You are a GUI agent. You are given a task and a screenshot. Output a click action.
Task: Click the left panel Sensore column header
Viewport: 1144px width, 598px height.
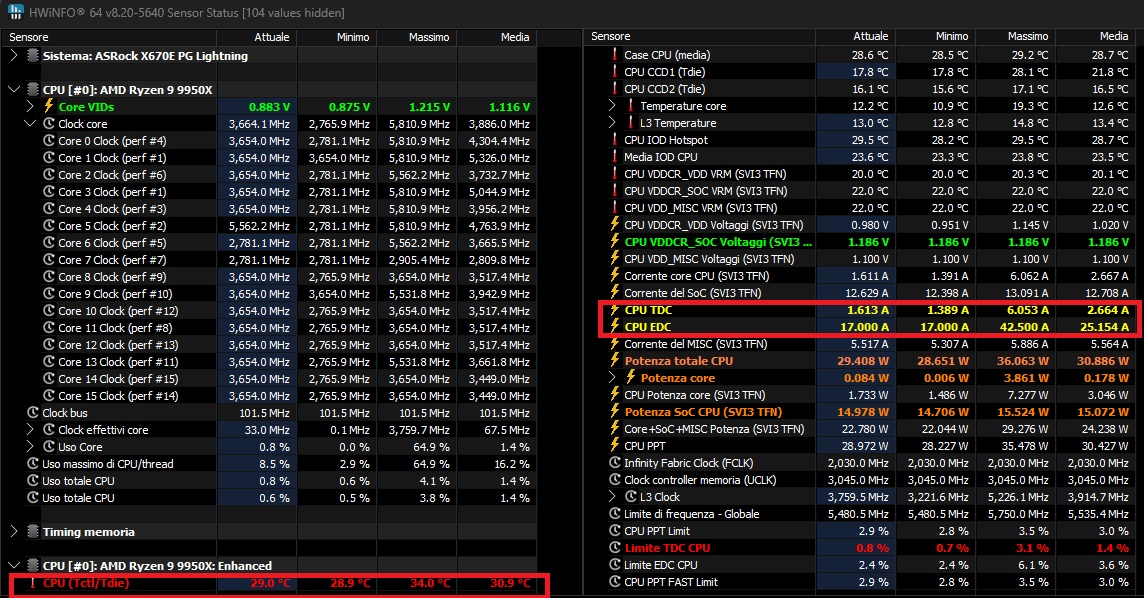pos(109,37)
